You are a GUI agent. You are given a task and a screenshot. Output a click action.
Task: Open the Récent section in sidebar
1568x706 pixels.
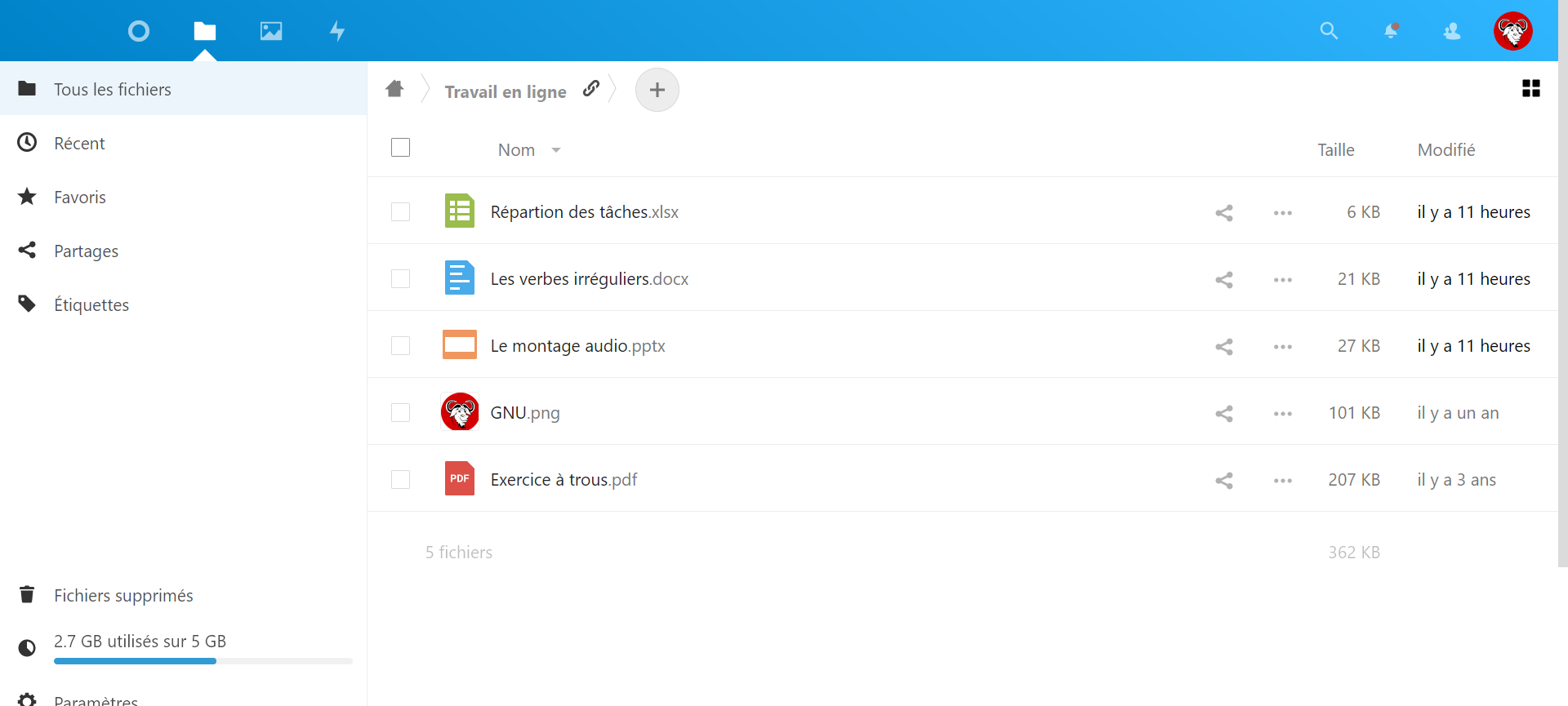click(79, 144)
